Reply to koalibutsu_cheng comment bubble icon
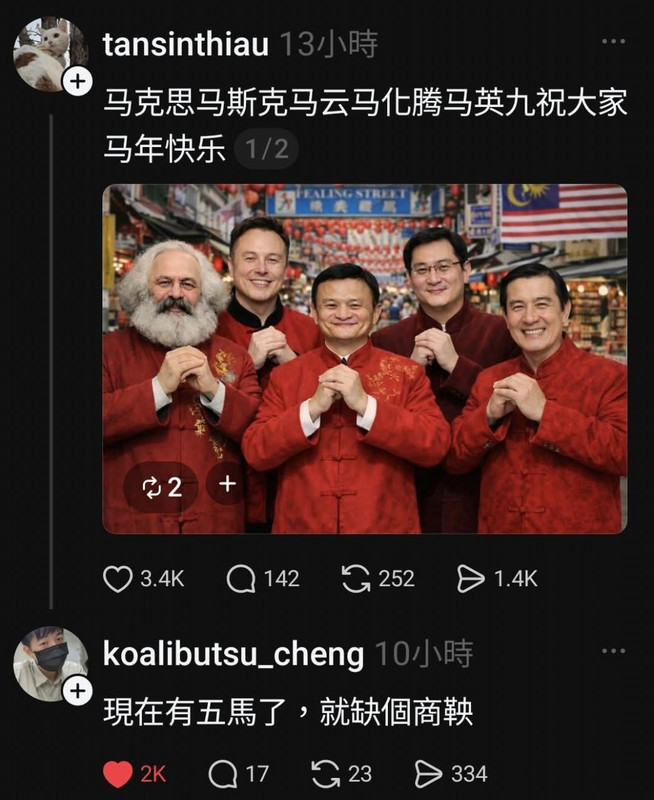The image size is (654, 800). [x=223, y=774]
